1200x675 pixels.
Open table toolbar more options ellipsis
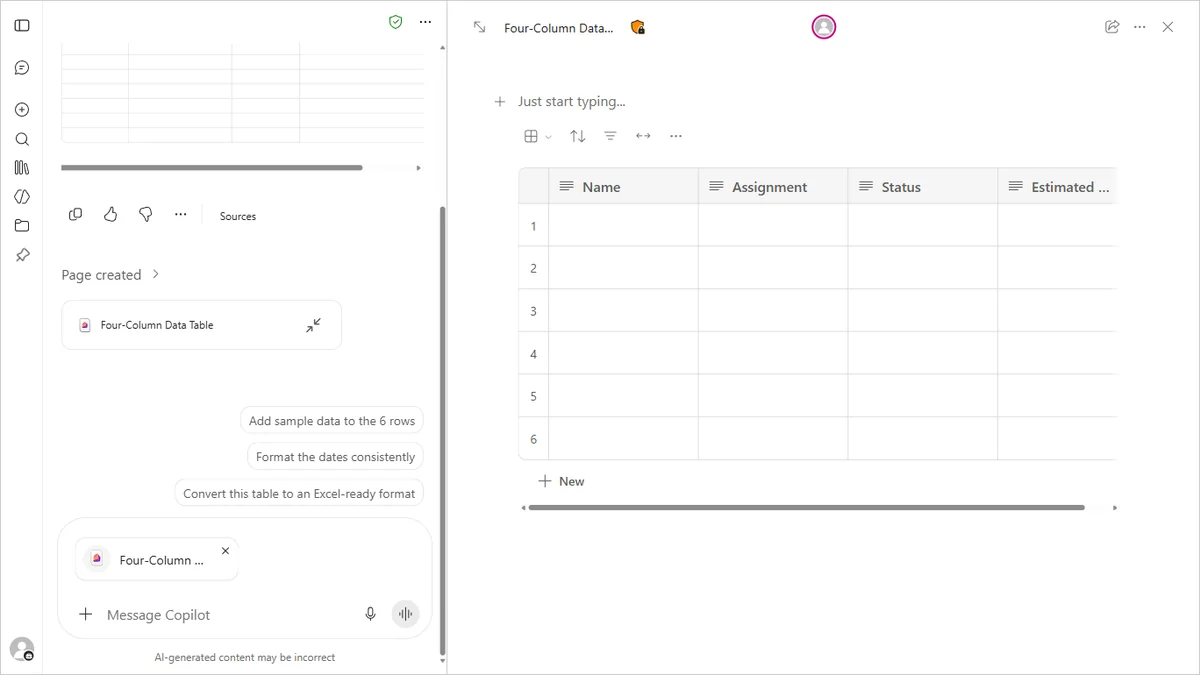[x=676, y=136]
